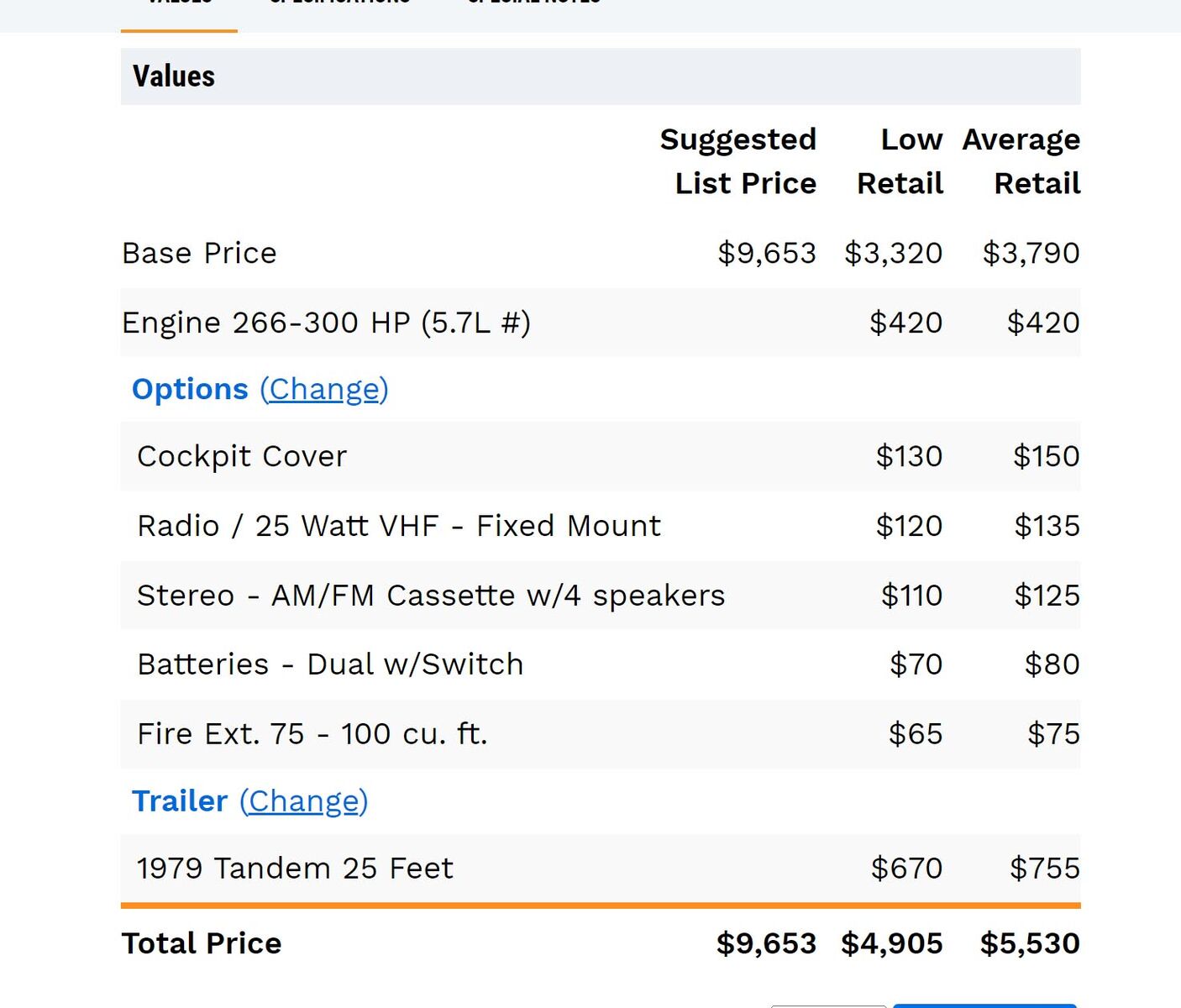Click the 1979 Tandem 25 Feet trailer row
Viewport: 1181px width, 1008px height.
click(x=295, y=869)
